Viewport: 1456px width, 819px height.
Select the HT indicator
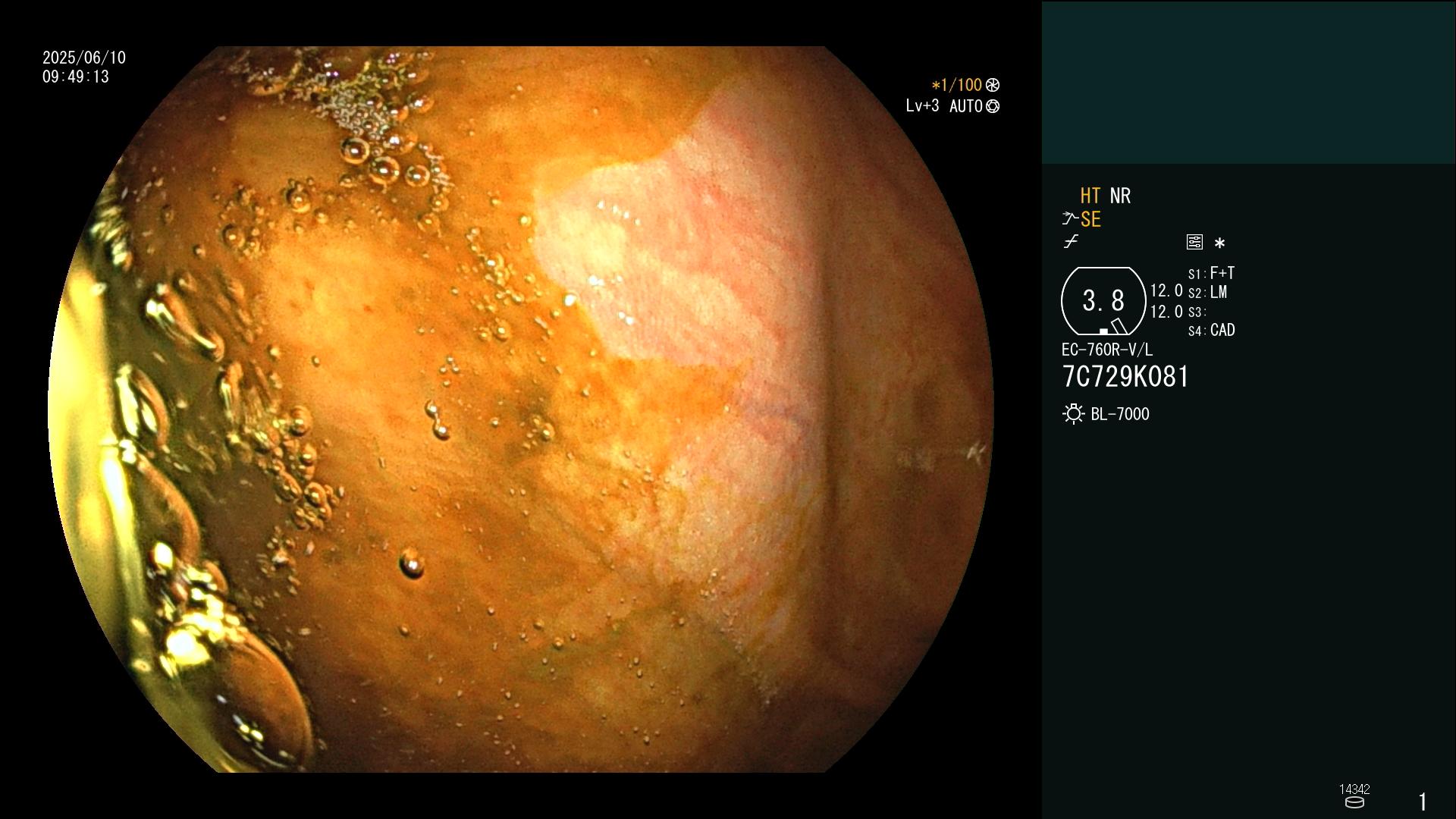point(1090,196)
